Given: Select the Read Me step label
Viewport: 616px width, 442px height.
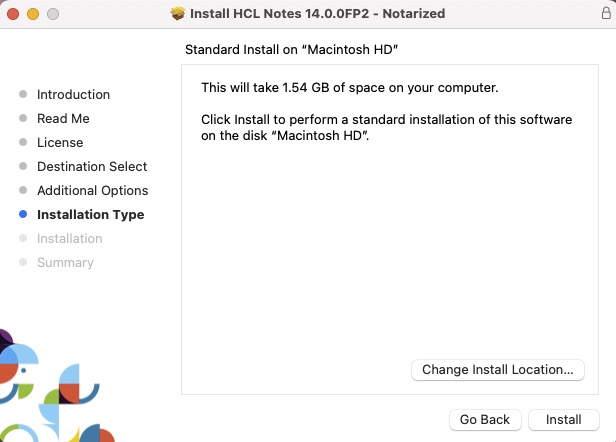Looking at the screenshot, I should pyautogui.click(x=63, y=118).
